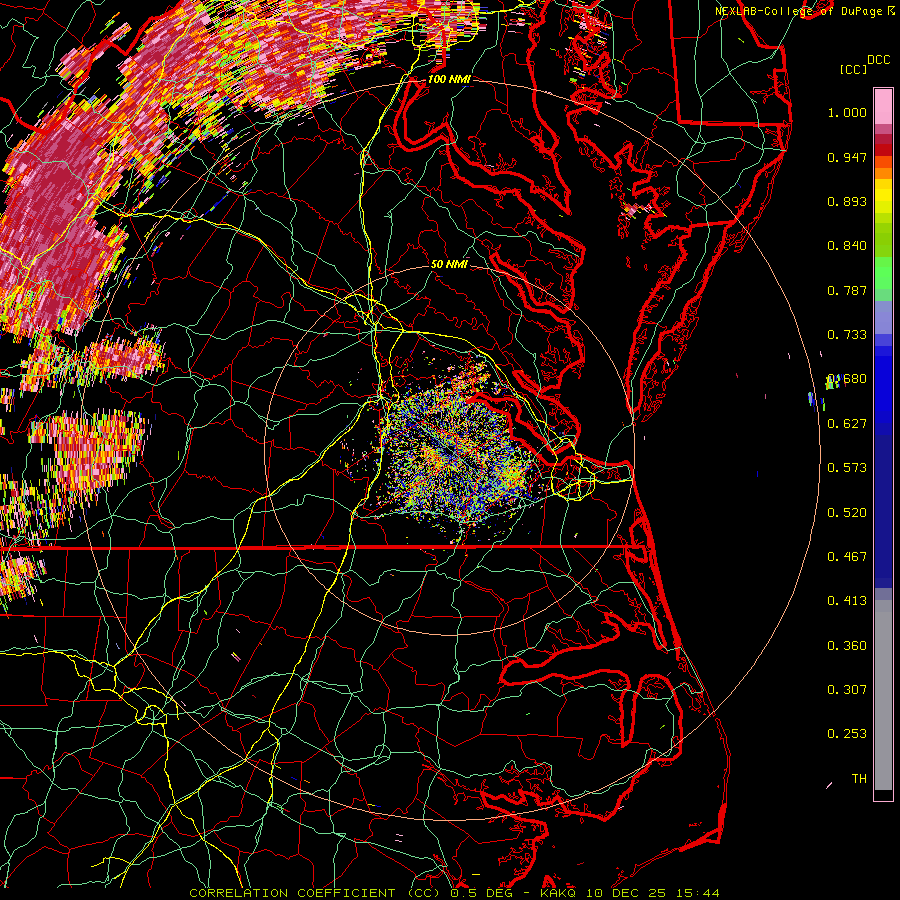Select the 0.733 legend value
900x900 pixels.
pyautogui.click(x=847, y=335)
